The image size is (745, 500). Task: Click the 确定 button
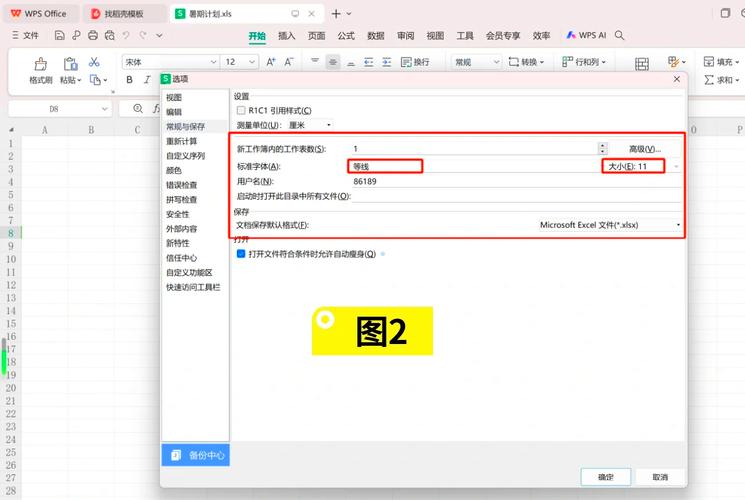tap(606, 477)
